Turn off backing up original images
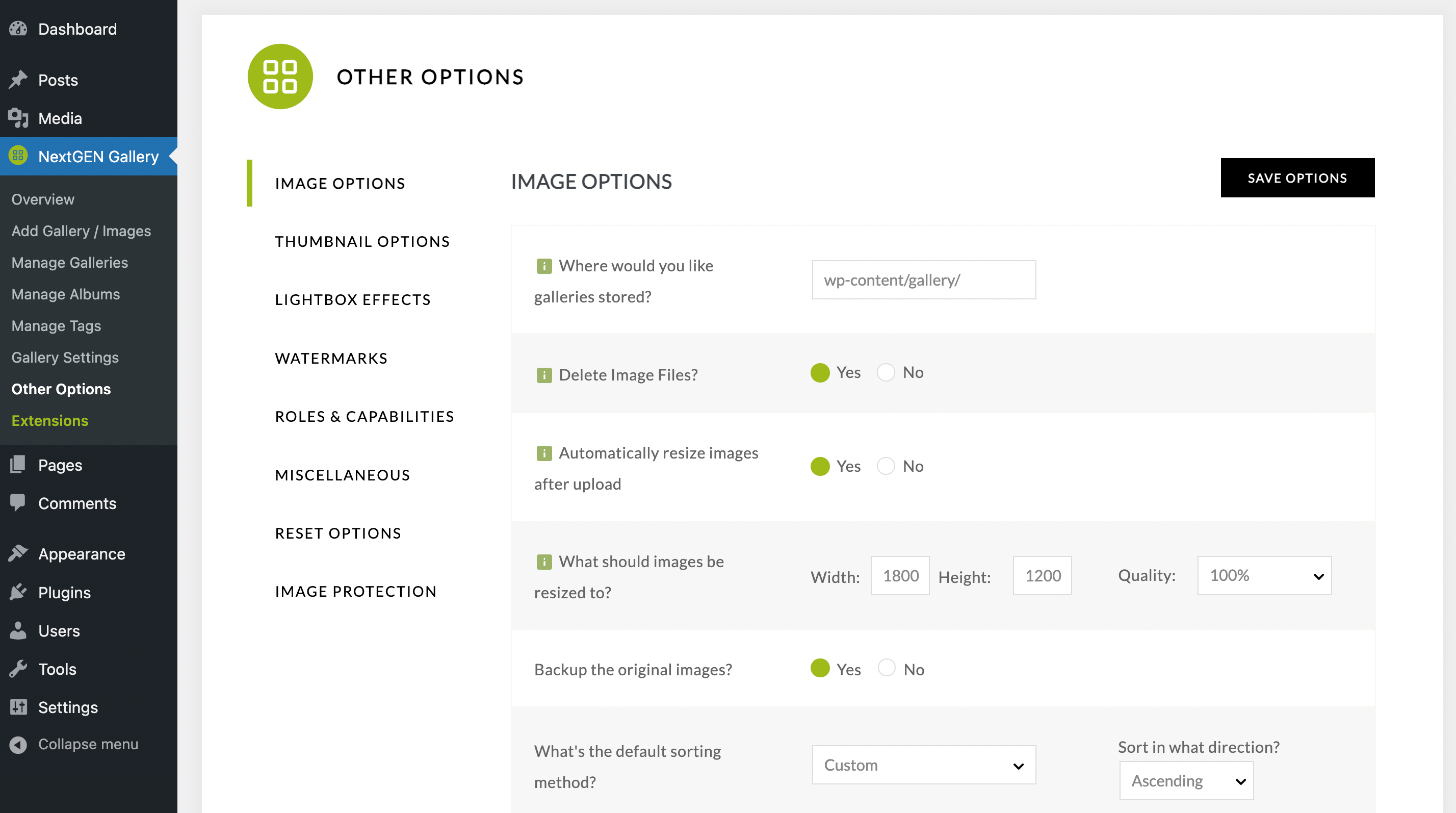This screenshot has width=1456, height=813. tap(886, 668)
